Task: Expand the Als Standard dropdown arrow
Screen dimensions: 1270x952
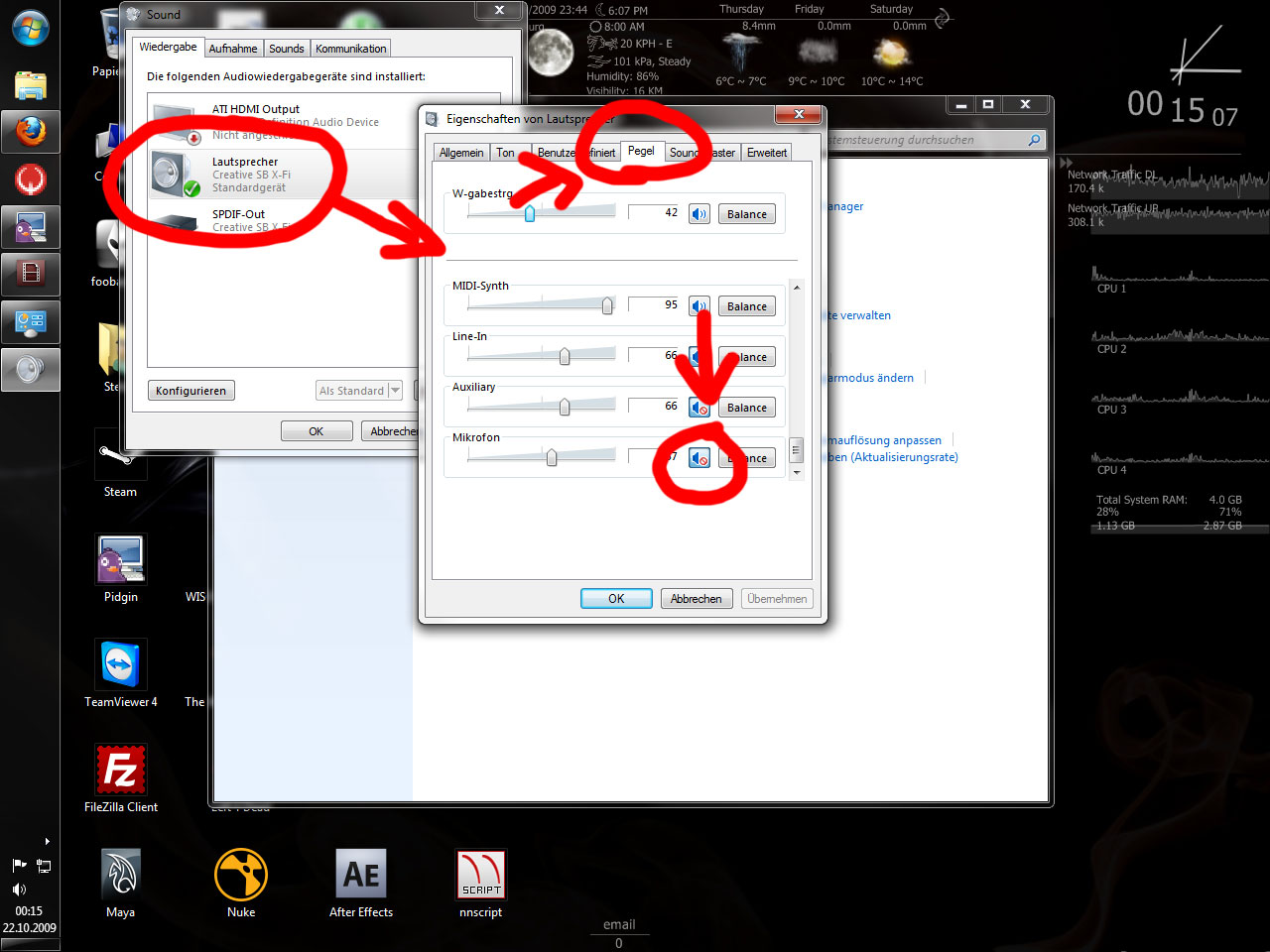Action: [x=395, y=391]
